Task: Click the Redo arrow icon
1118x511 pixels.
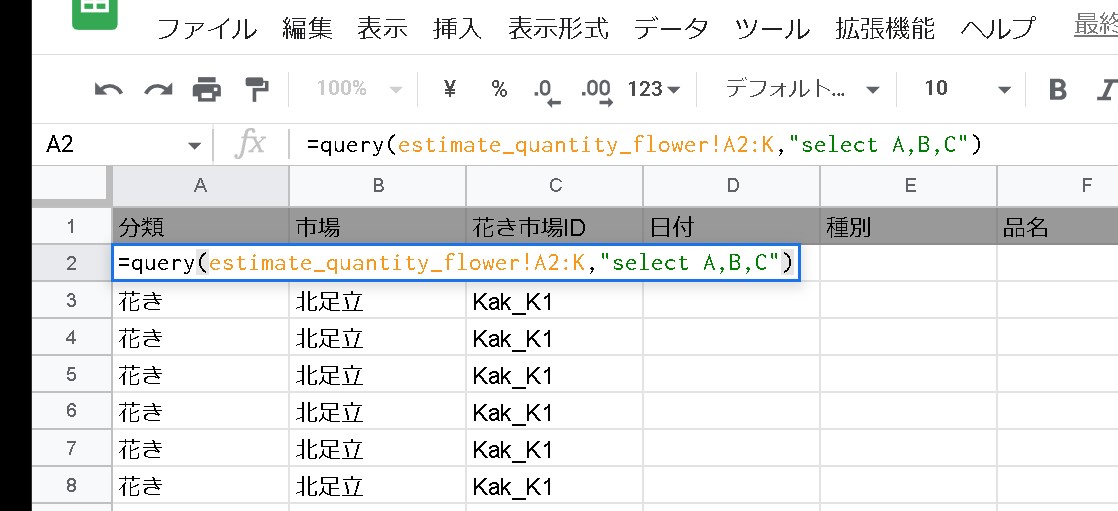Action: click(158, 90)
